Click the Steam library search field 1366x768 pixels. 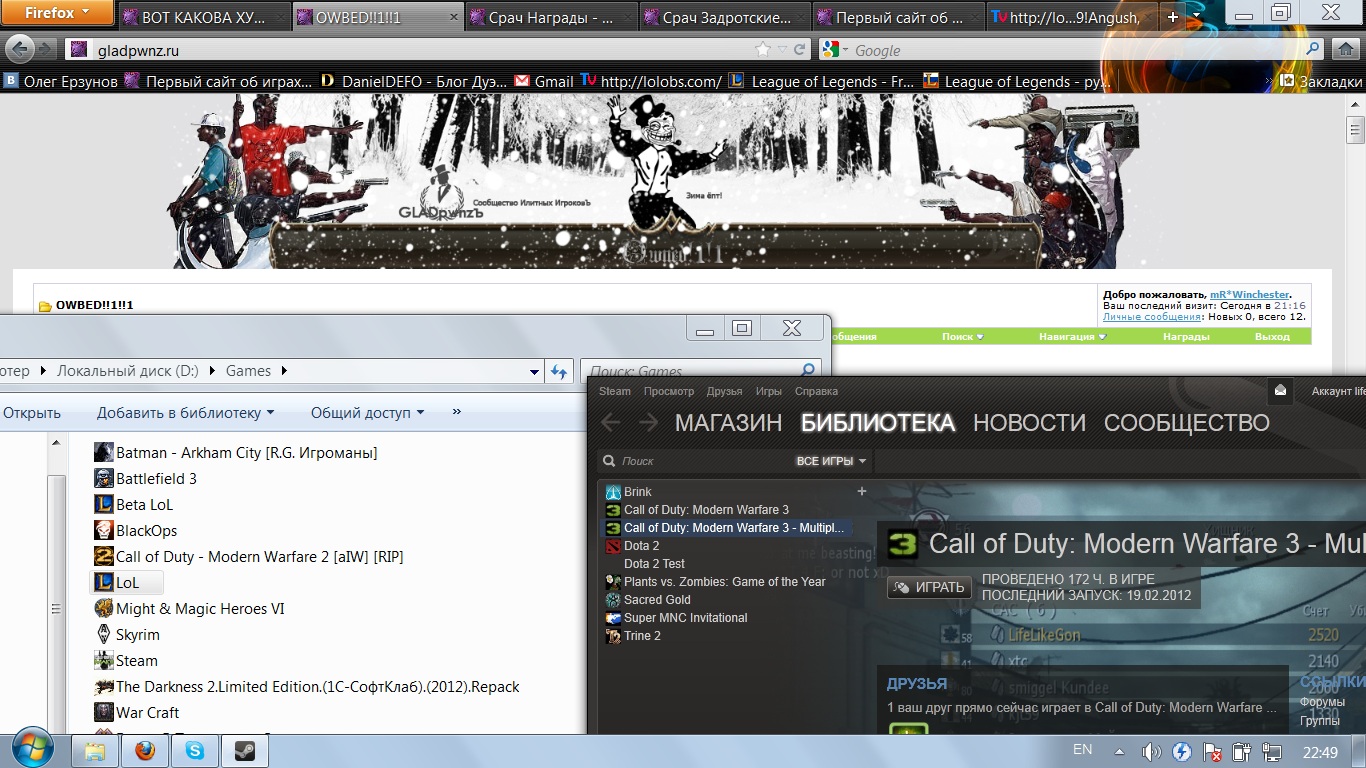(x=700, y=461)
